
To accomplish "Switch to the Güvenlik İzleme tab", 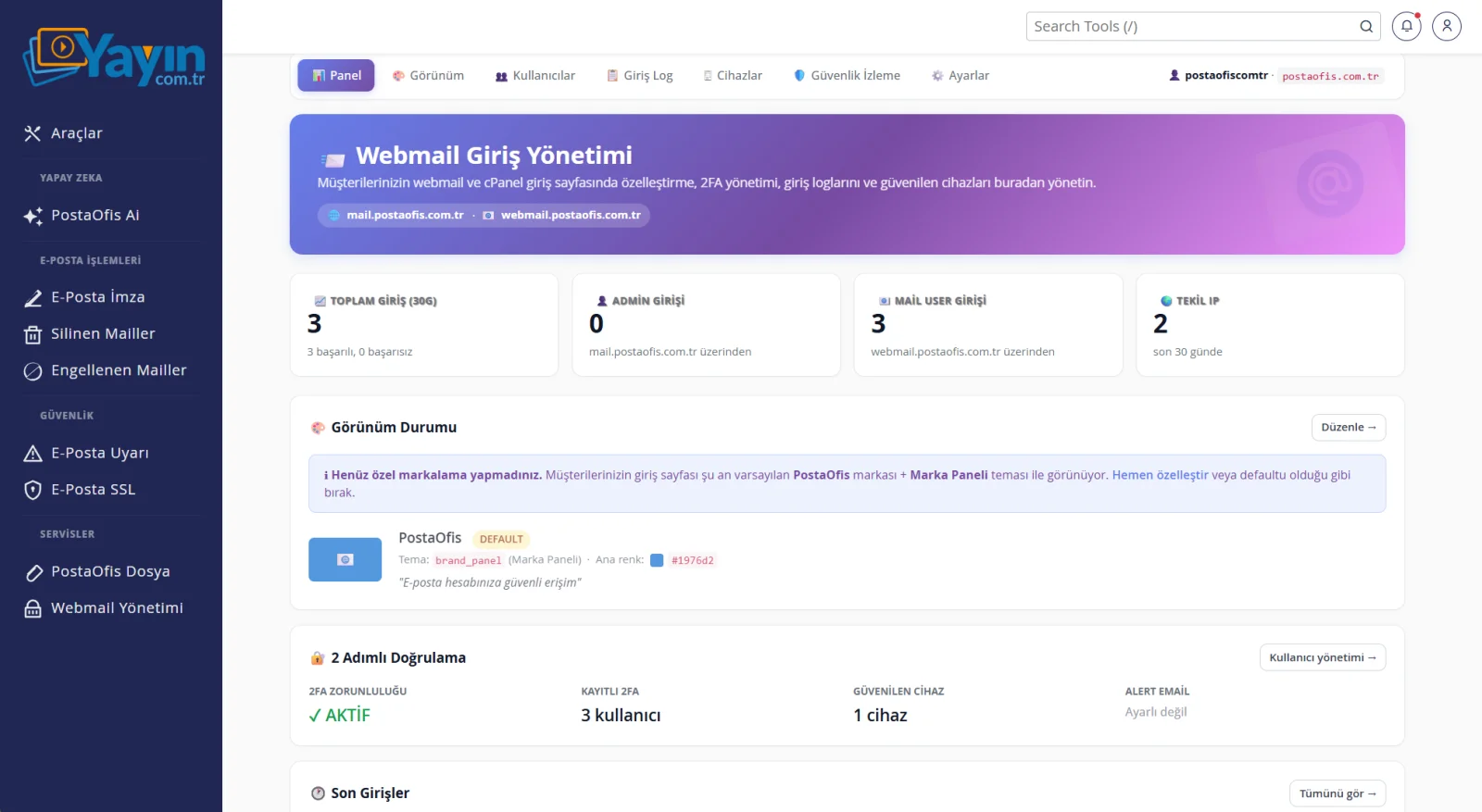I will tap(848, 76).
